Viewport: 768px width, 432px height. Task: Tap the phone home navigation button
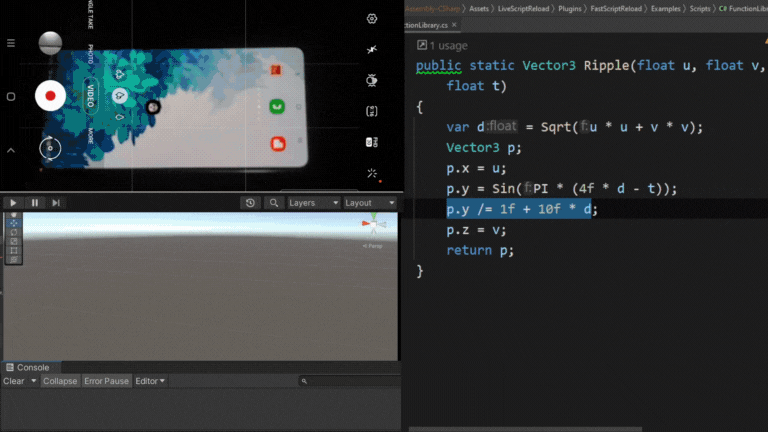tap(11, 96)
